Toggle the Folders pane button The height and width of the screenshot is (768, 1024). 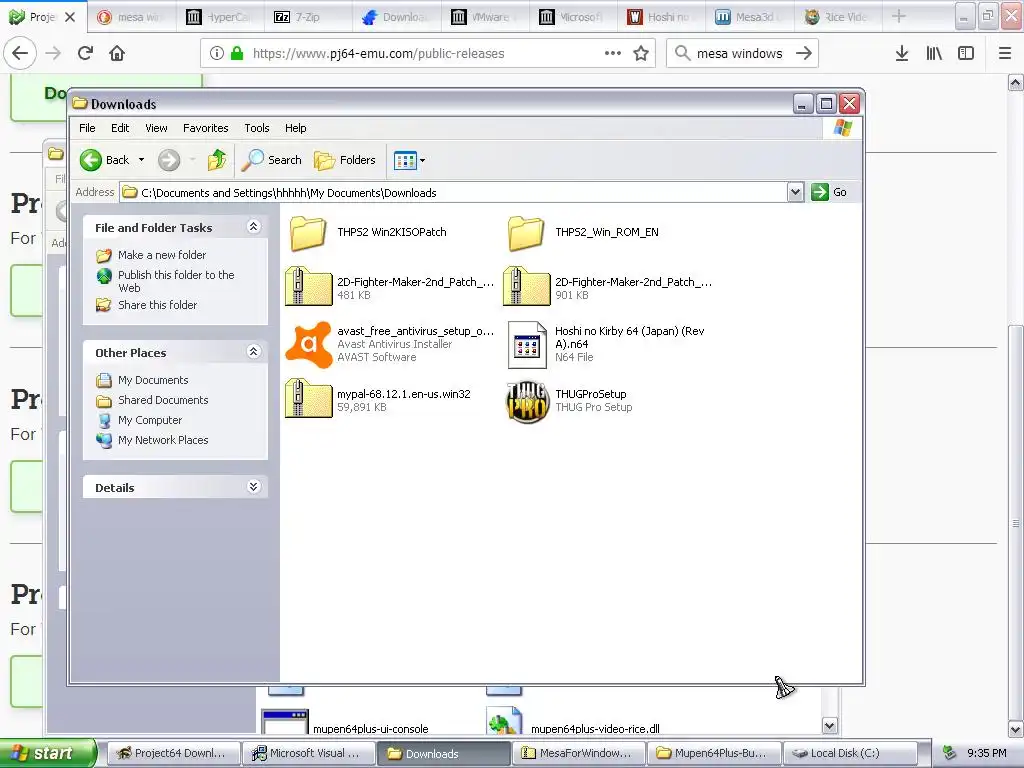pos(345,160)
